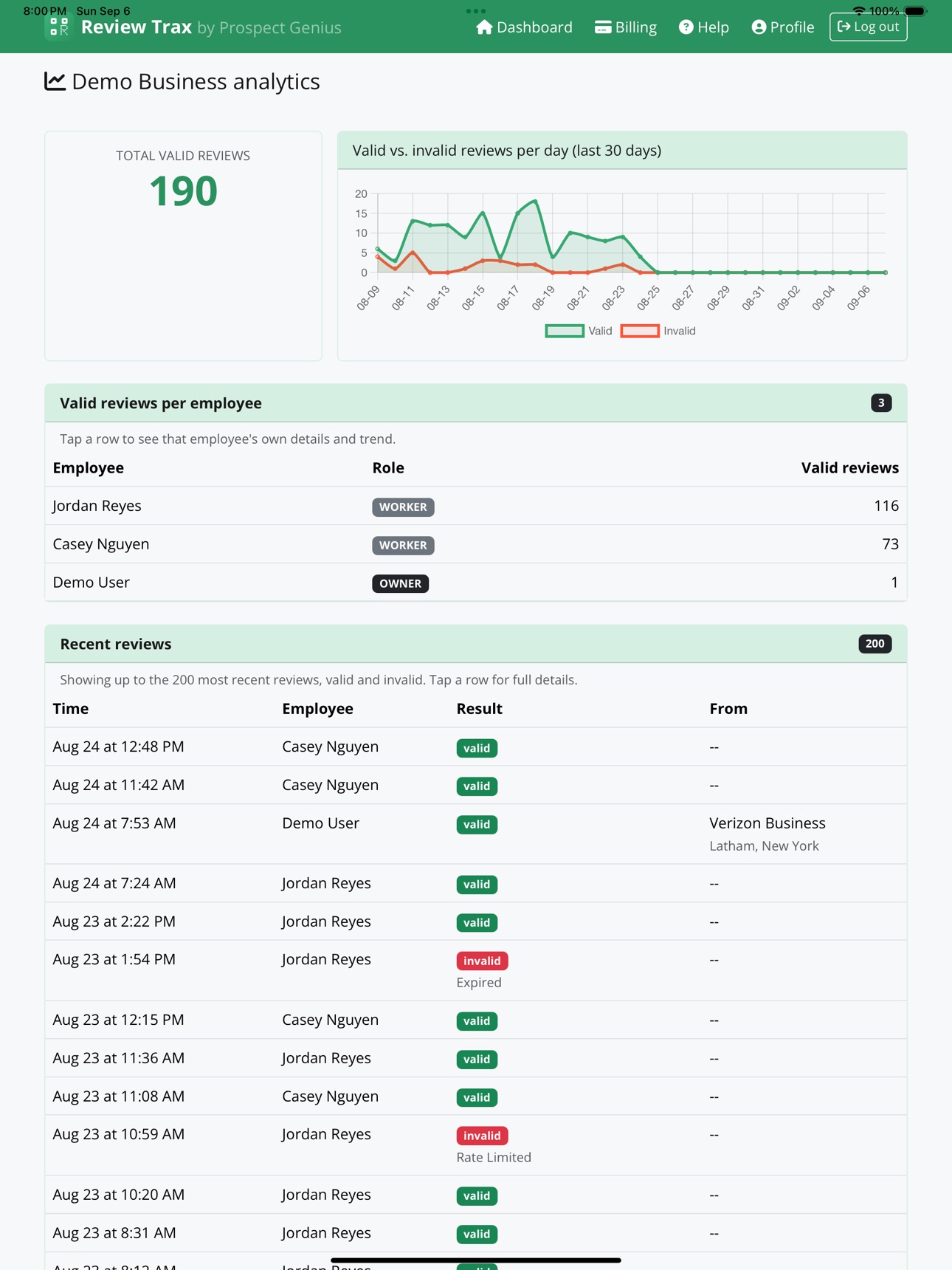Open review from Aug 23 at 12:15 PM
This screenshot has width=952, height=1270.
(x=476, y=1020)
